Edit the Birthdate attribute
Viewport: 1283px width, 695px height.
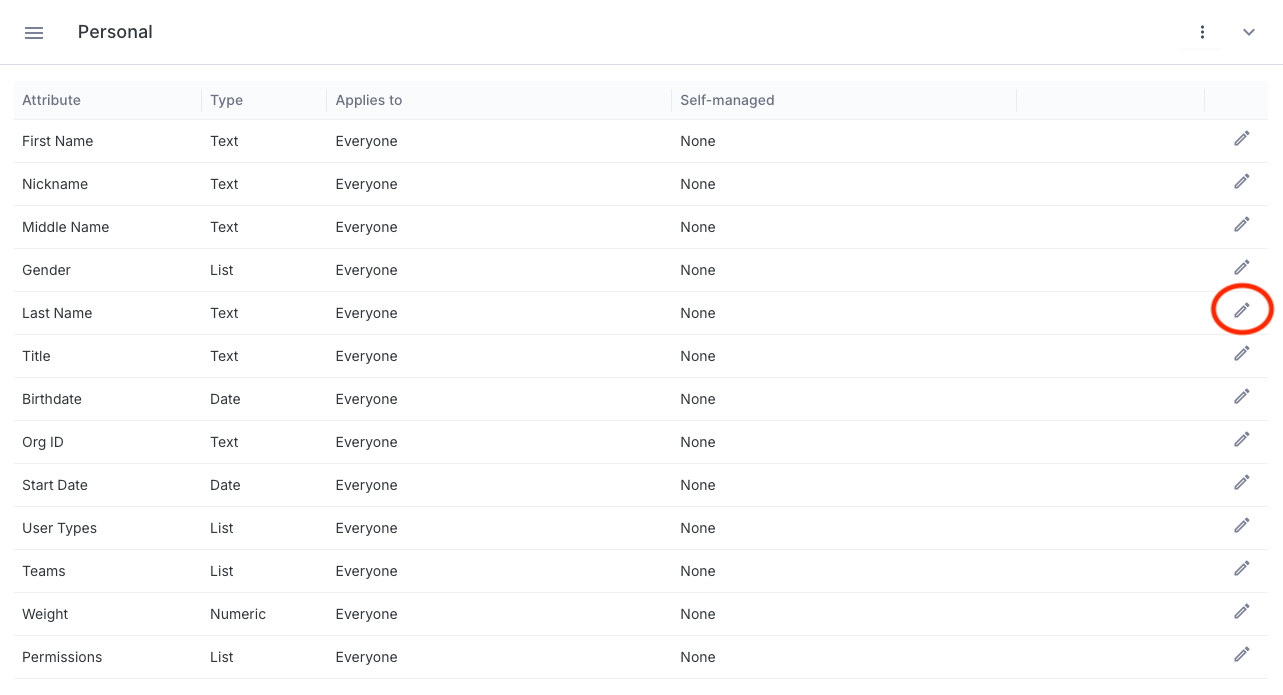pos(1242,396)
